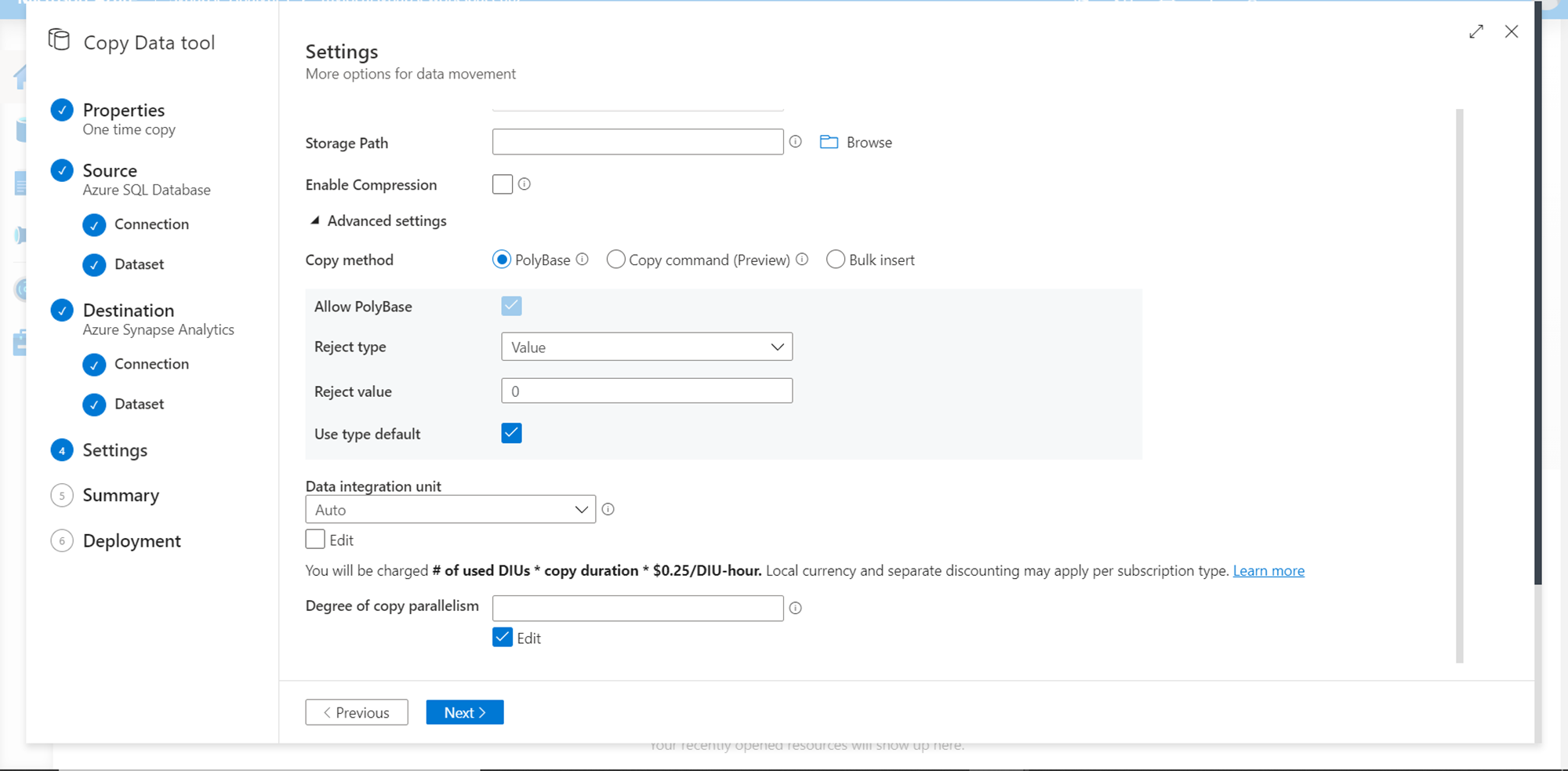The width and height of the screenshot is (1568, 771).
Task: Click the copy parallelism info icon
Action: pyautogui.click(x=795, y=608)
